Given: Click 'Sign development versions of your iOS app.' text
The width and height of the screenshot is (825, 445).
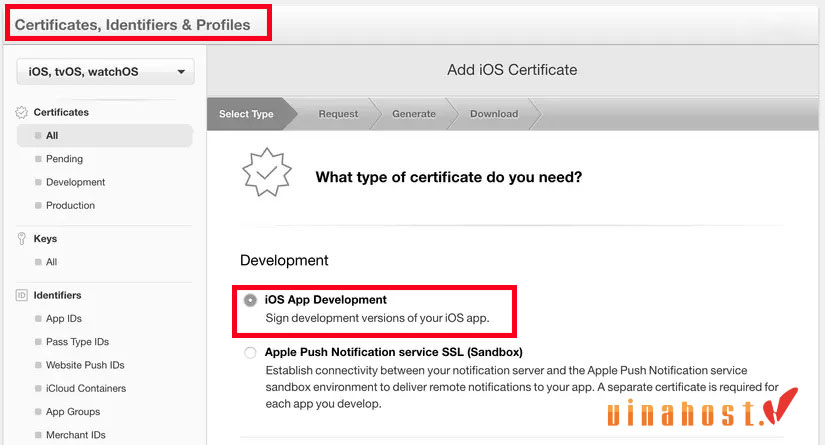Looking at the screenshot, I should tap(377, 318).
